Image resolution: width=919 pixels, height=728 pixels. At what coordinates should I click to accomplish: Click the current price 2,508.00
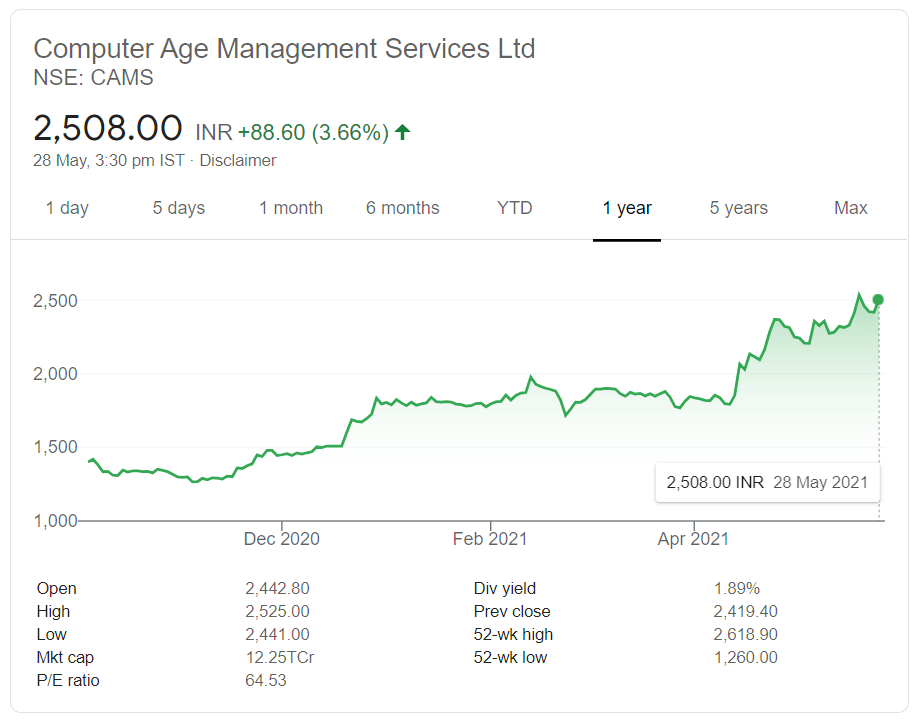[108, 128]
